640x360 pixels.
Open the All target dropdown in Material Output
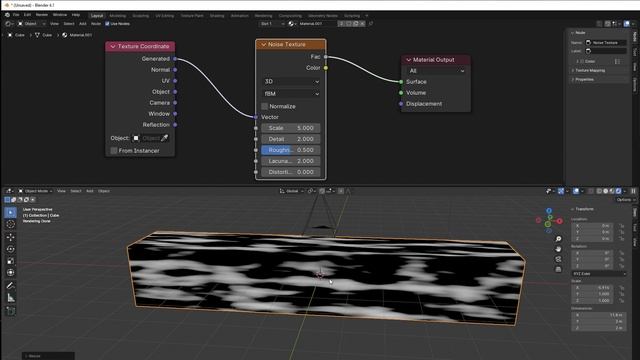click(x=436, y=71)
